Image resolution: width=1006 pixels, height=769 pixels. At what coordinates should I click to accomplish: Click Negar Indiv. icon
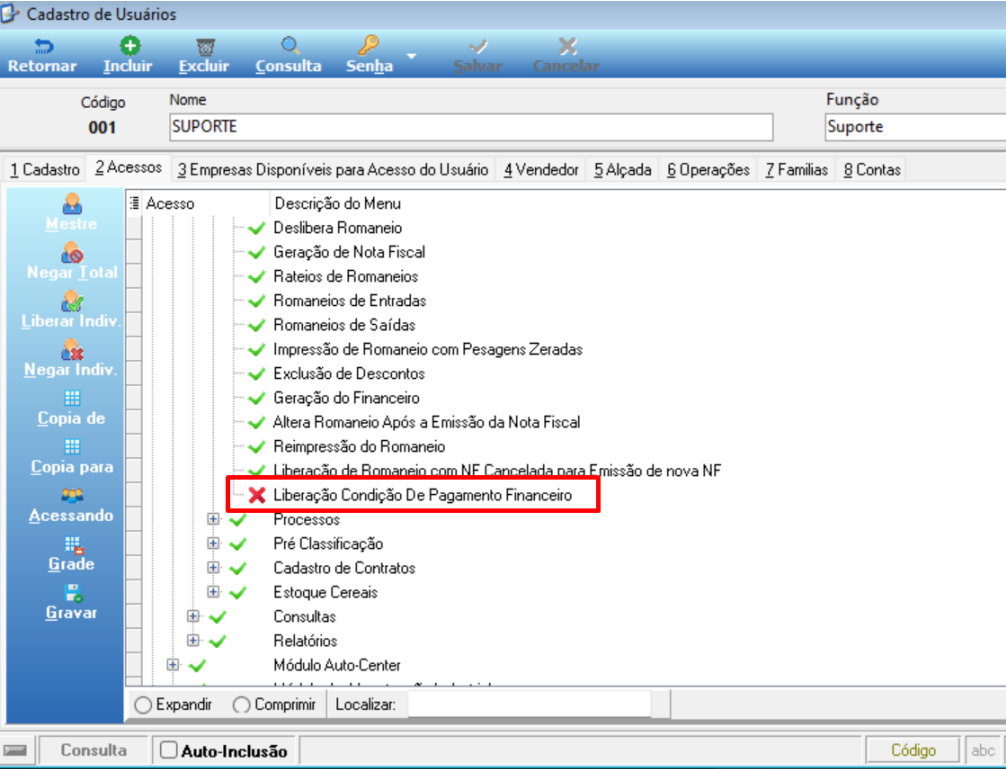tap(72, 350)
